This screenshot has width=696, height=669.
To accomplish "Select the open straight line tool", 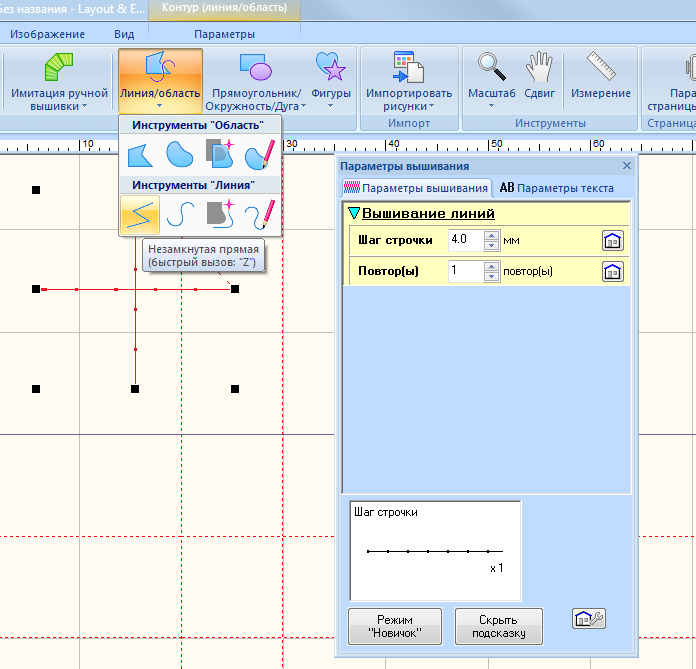I will point(139,214).
